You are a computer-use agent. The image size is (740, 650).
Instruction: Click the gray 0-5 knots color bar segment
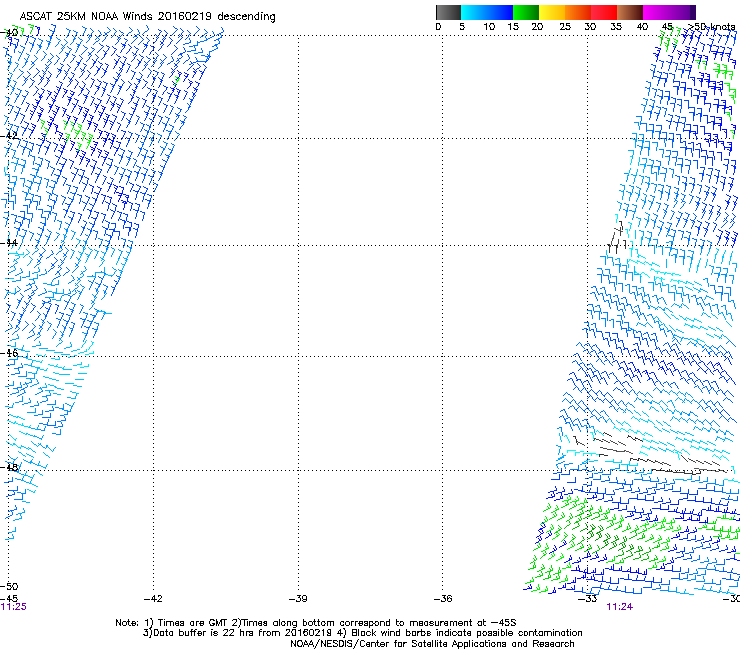coord(448,12)
